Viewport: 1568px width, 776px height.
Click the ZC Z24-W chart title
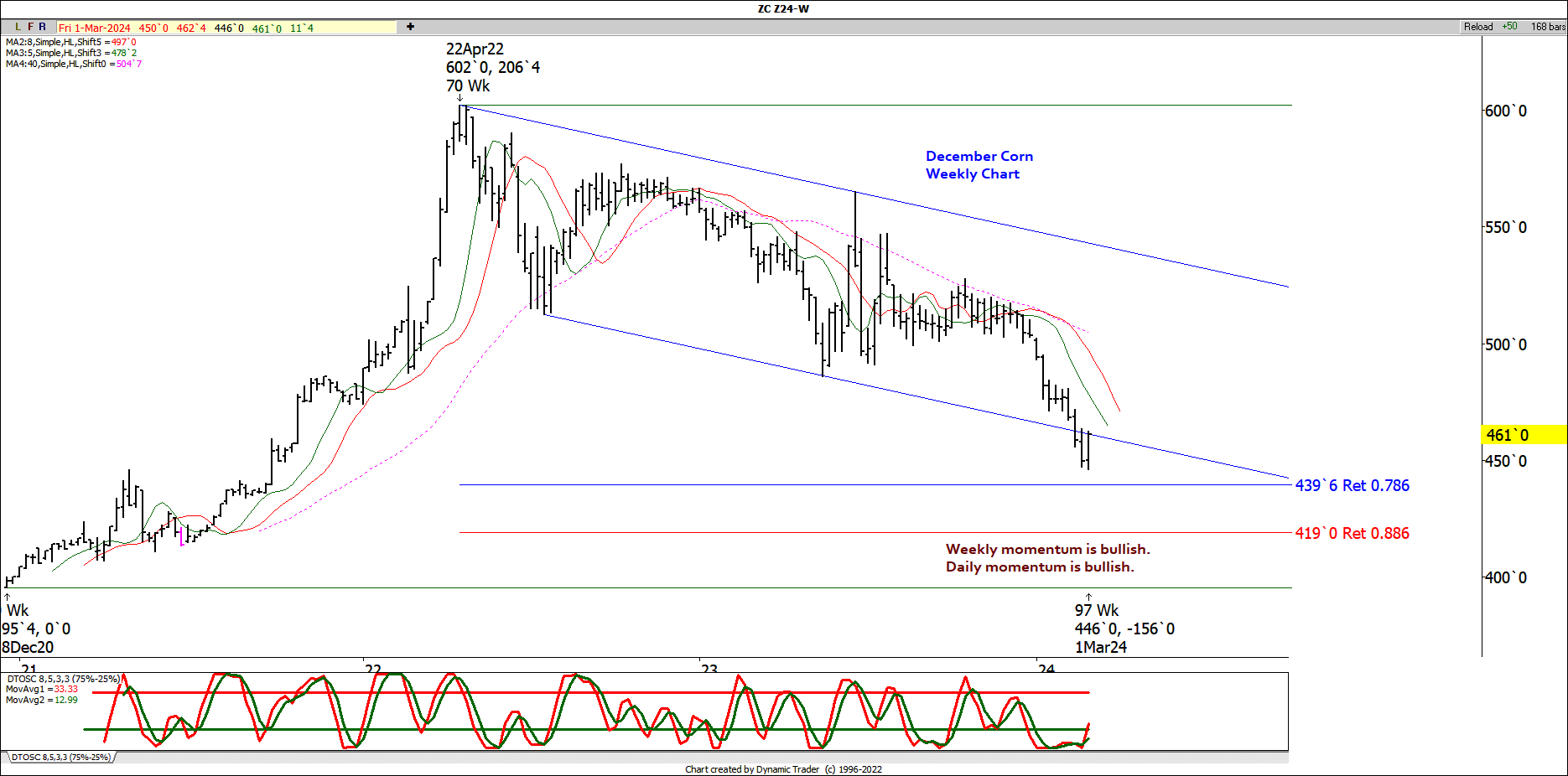pos(783,9)
